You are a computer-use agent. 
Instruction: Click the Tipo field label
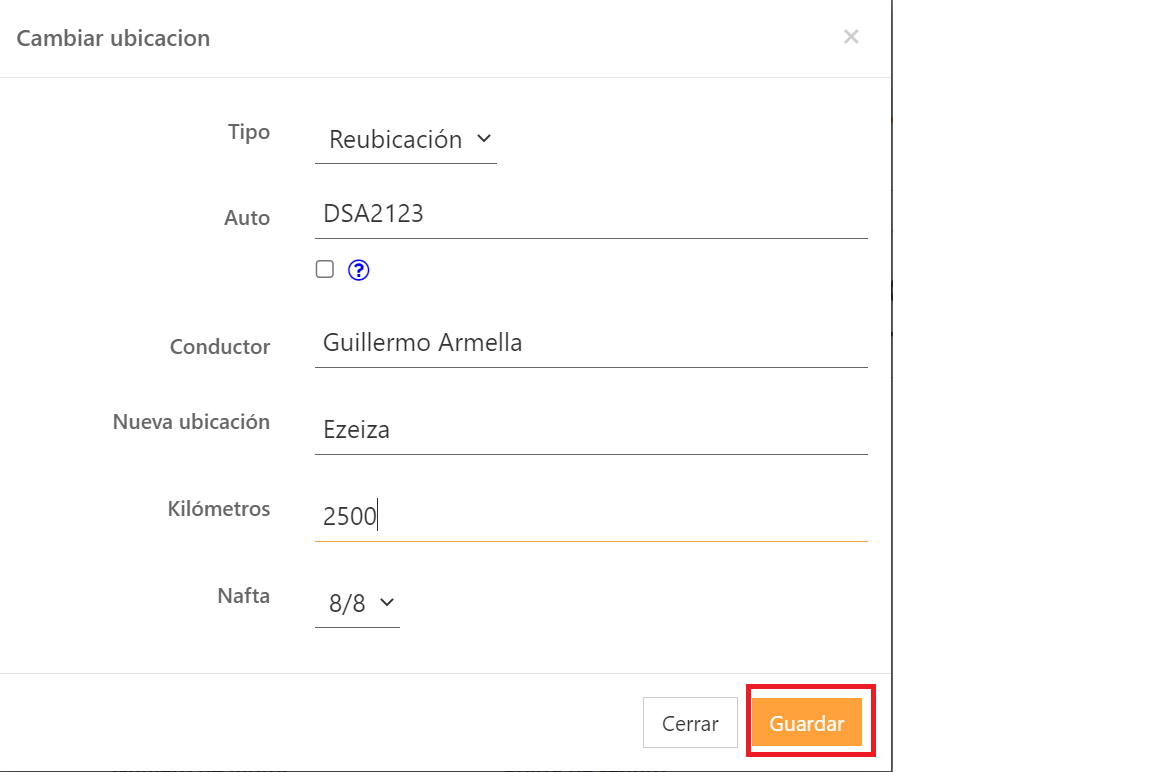(249, 132)
